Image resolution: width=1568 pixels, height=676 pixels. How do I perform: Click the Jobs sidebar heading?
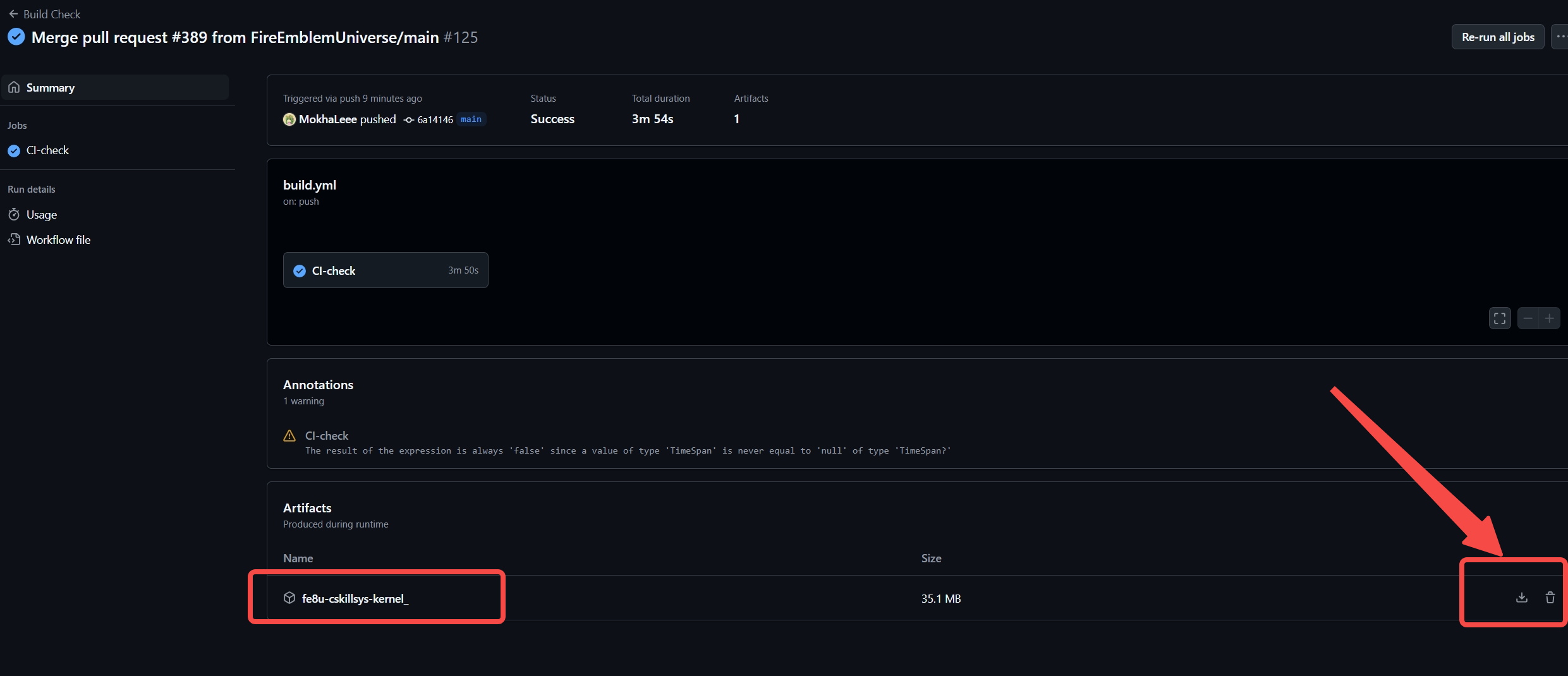pyautogui.click(x=17, y=126)
